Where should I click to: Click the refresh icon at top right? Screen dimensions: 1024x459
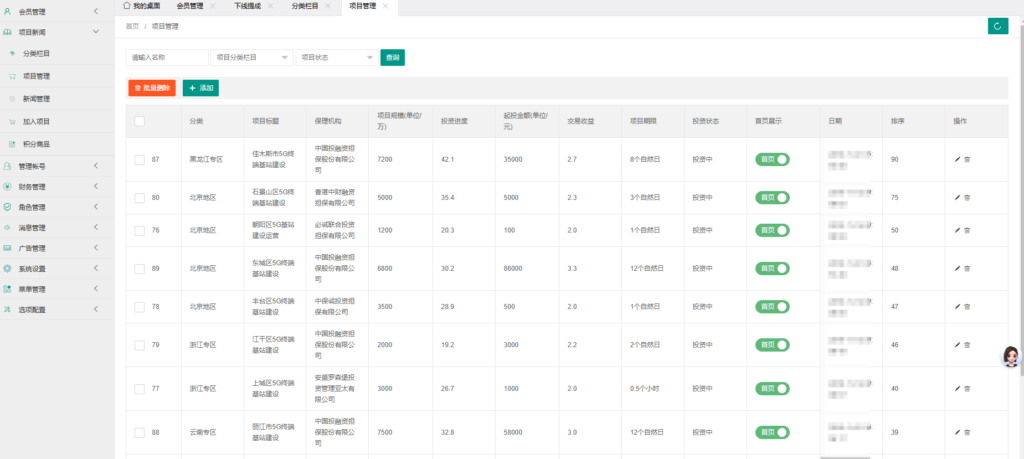998,26
